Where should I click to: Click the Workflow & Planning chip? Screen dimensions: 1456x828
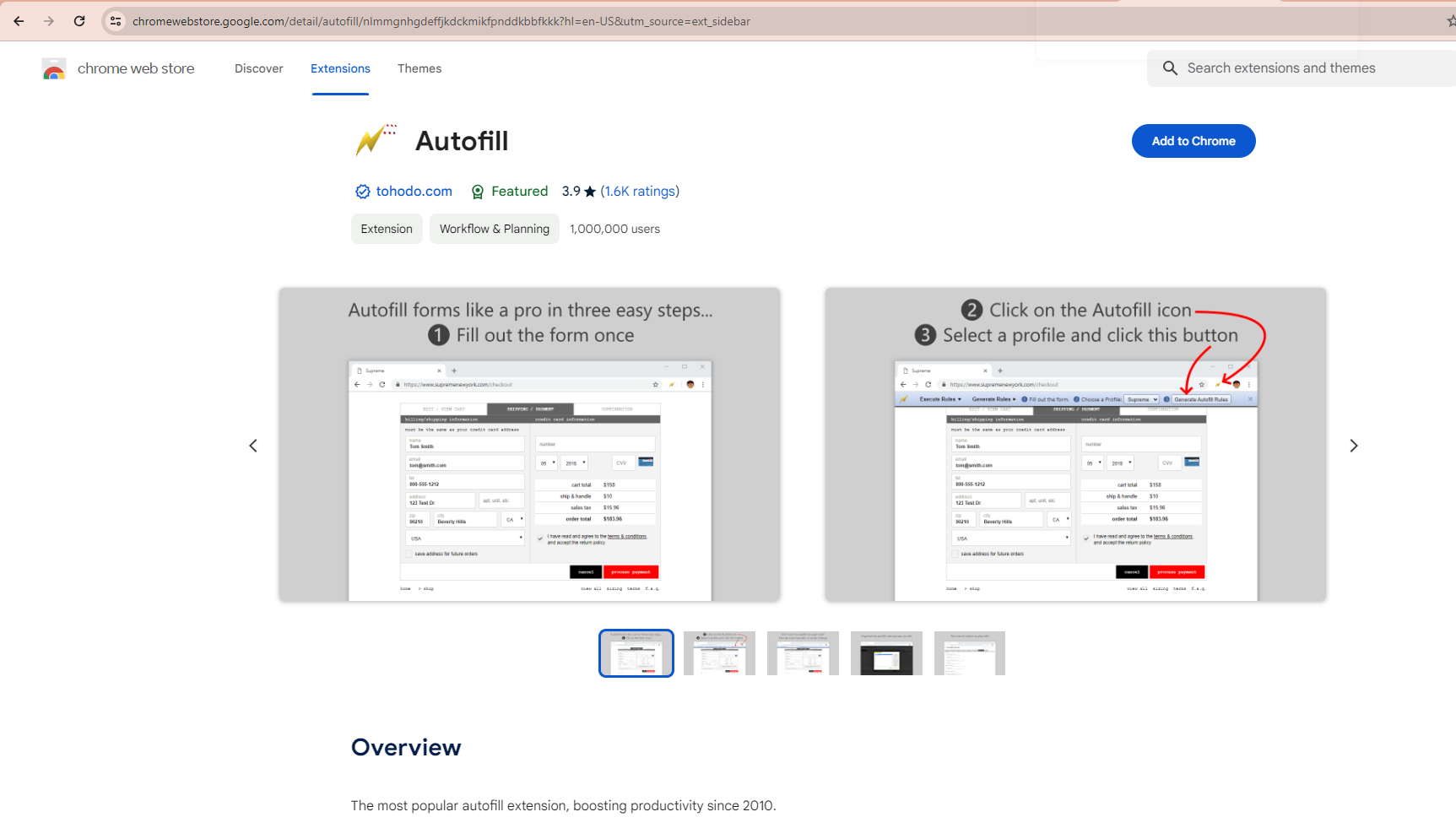click(x=495, y=229)
